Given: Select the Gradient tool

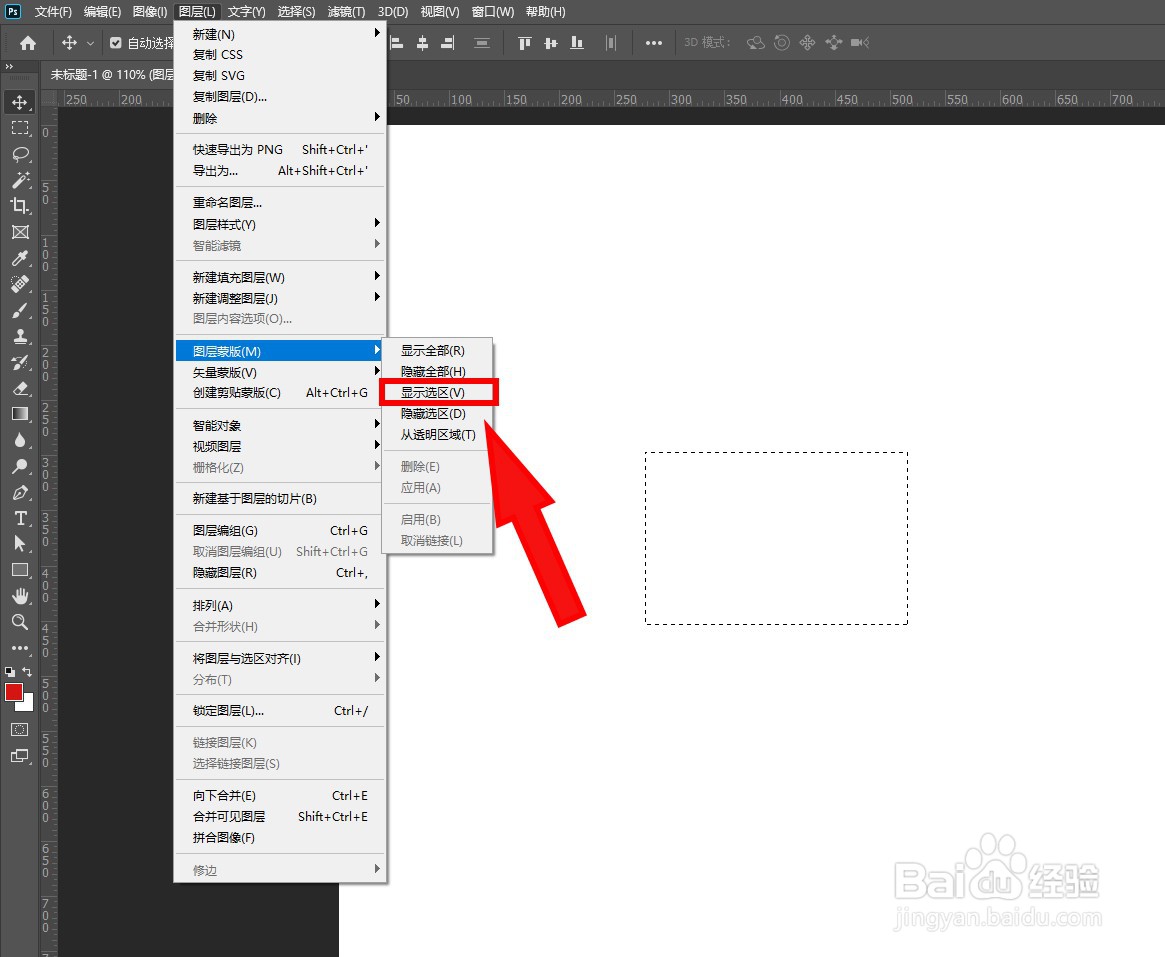Looking at the screenshot, I should tap(20, 414).
